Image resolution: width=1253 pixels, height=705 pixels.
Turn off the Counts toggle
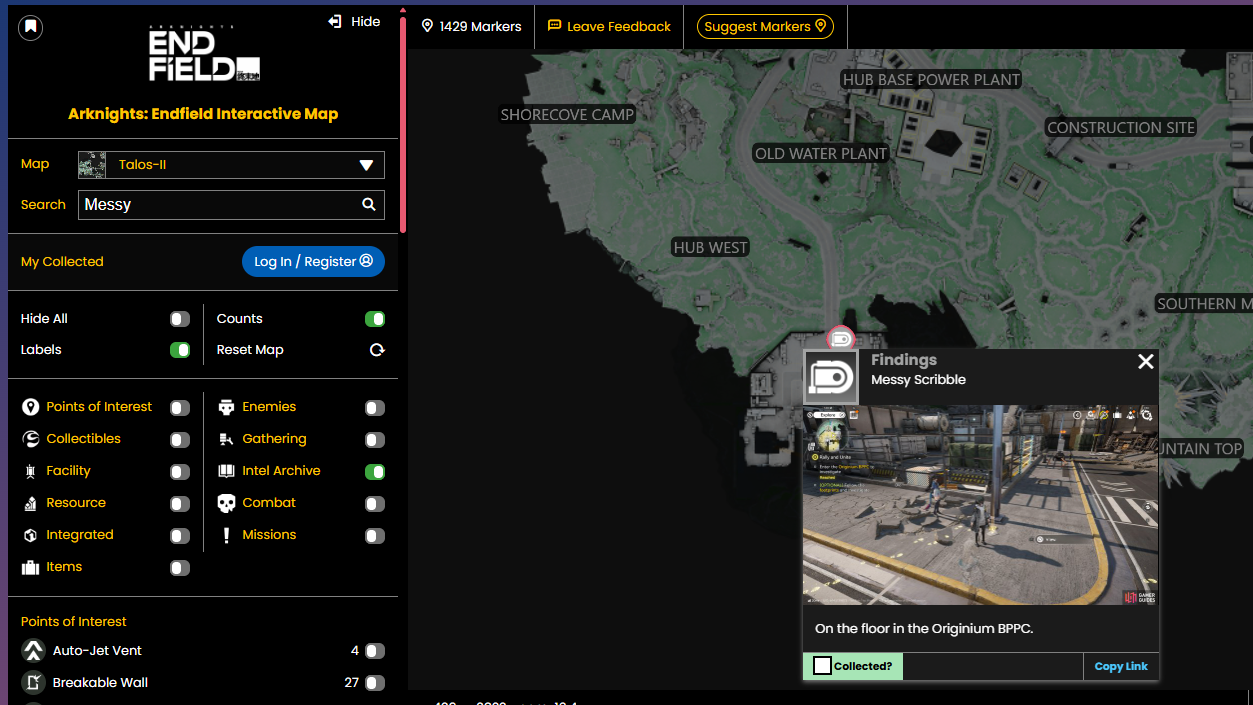(x=375, y=319)
